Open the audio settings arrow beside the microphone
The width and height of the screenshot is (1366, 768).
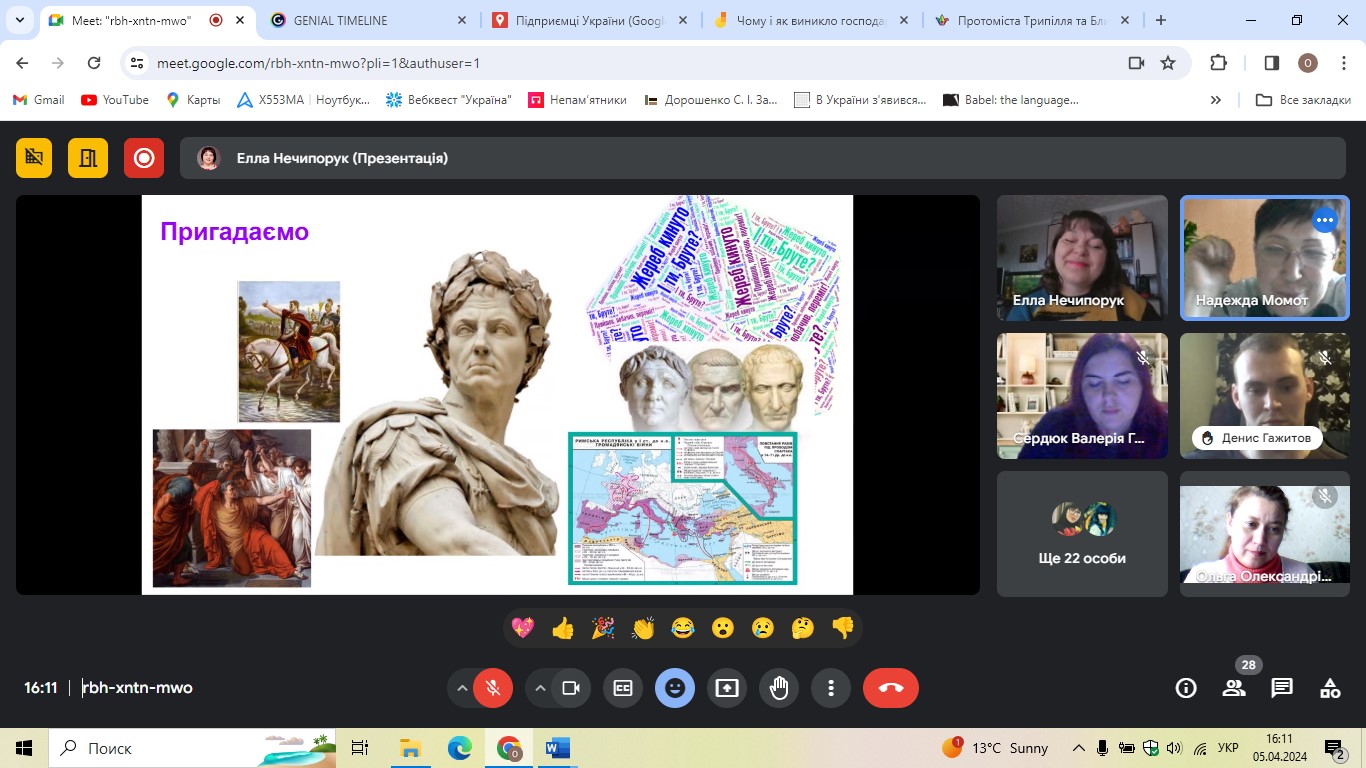(462, 688)
